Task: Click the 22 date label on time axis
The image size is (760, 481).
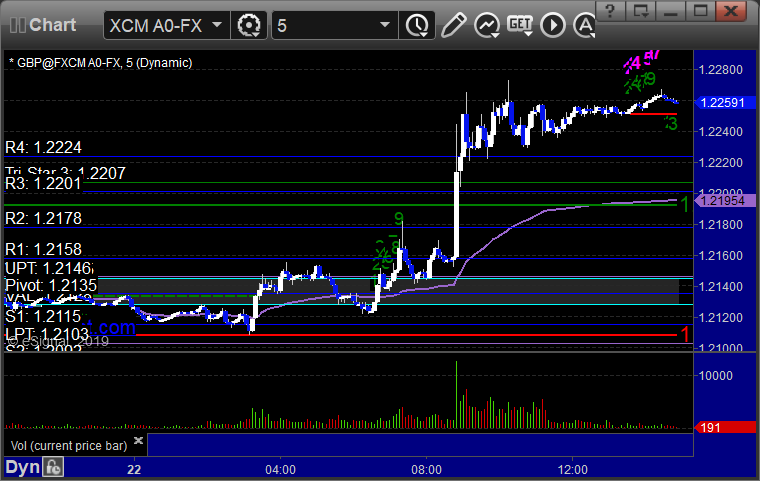Action: click(x=134, y=470)
